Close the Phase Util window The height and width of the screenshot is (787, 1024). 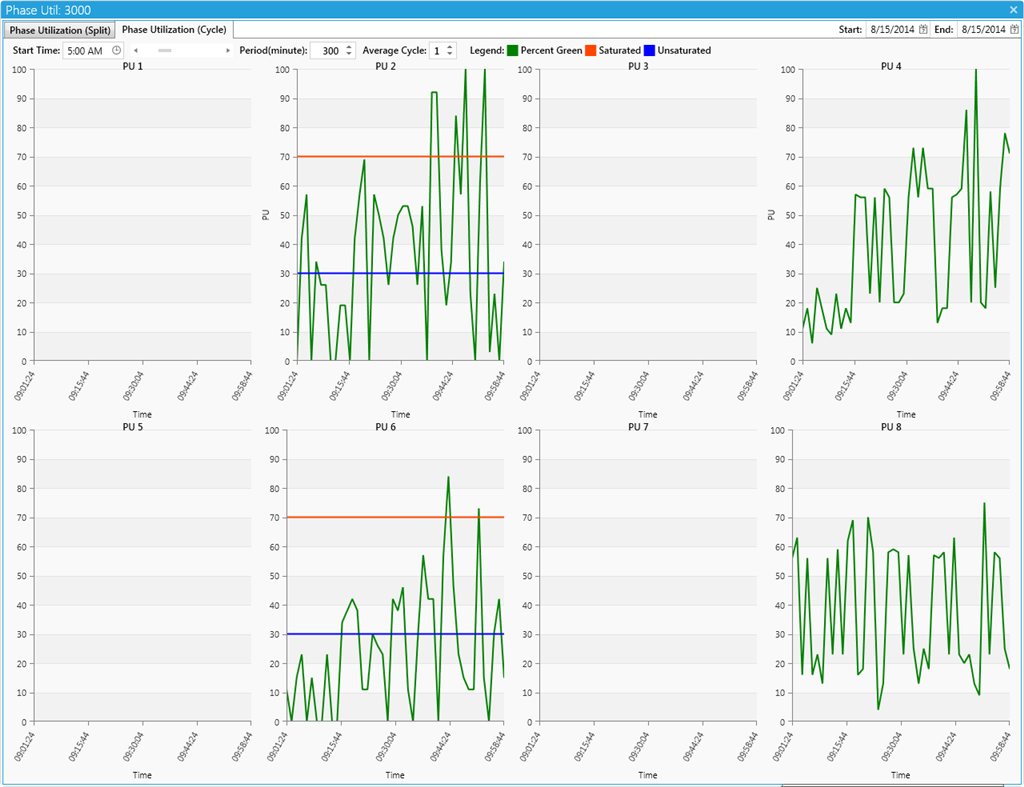click(x=1013, y=9)
